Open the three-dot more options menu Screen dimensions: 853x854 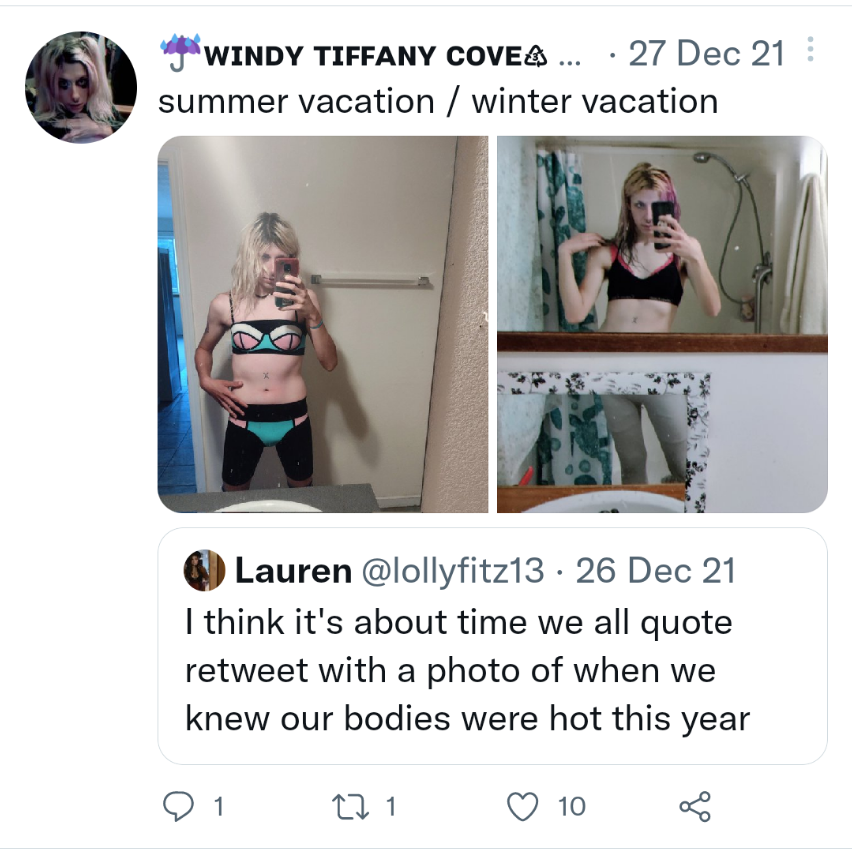point(811,50)
